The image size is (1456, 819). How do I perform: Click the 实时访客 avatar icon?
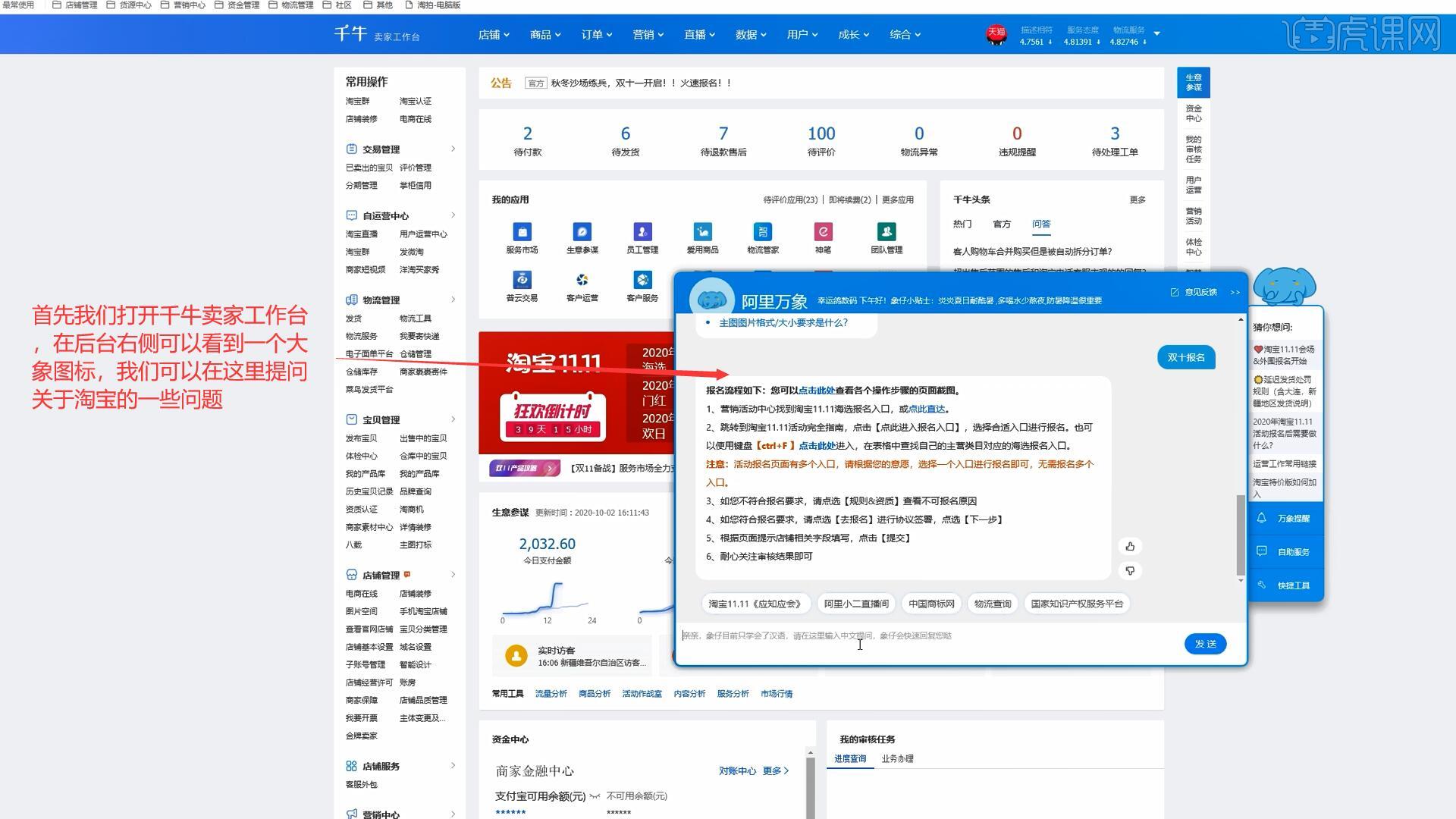click(x=516, y=656)
